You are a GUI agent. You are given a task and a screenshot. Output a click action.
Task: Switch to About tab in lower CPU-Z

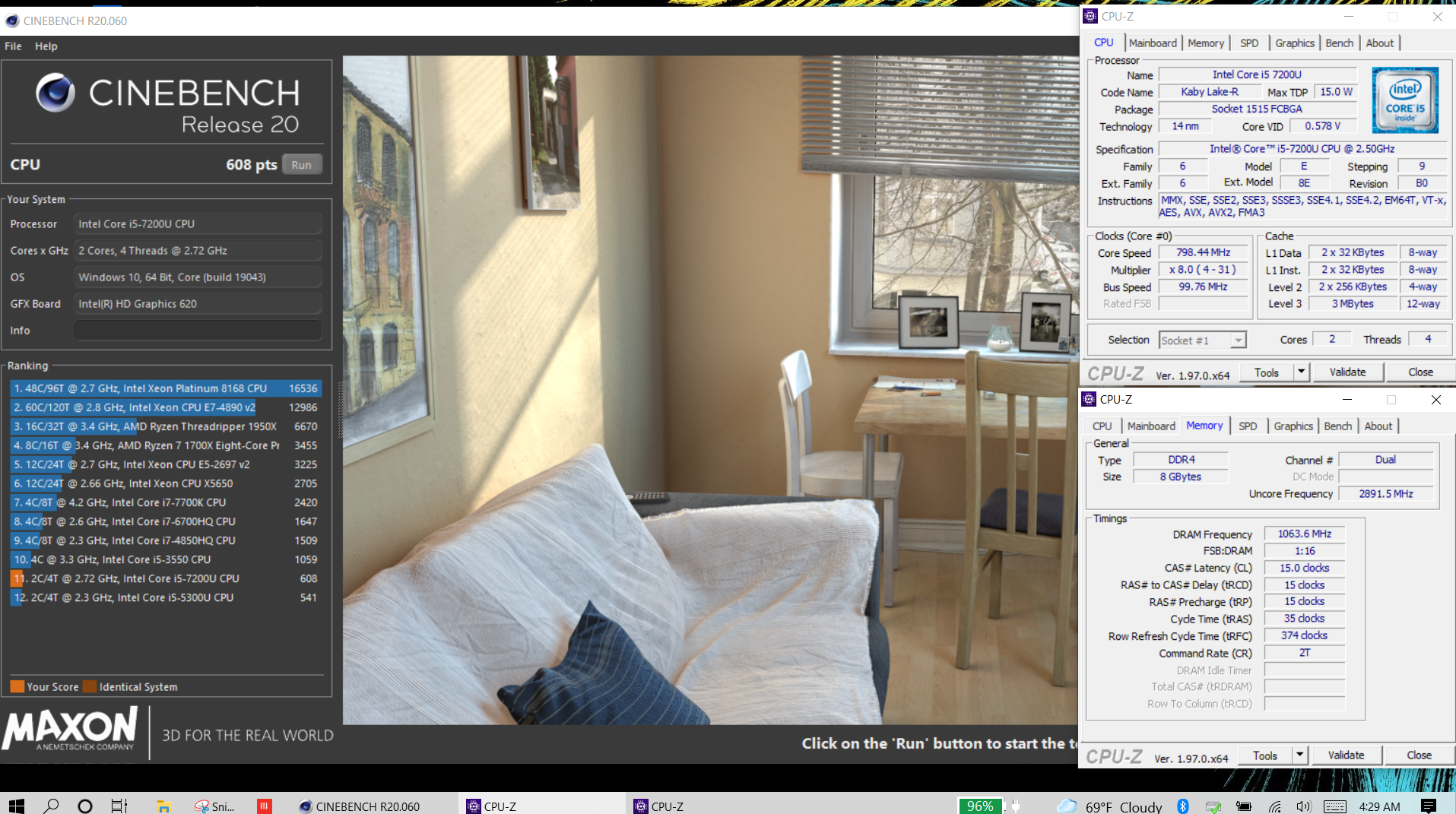pos(1378,426)
